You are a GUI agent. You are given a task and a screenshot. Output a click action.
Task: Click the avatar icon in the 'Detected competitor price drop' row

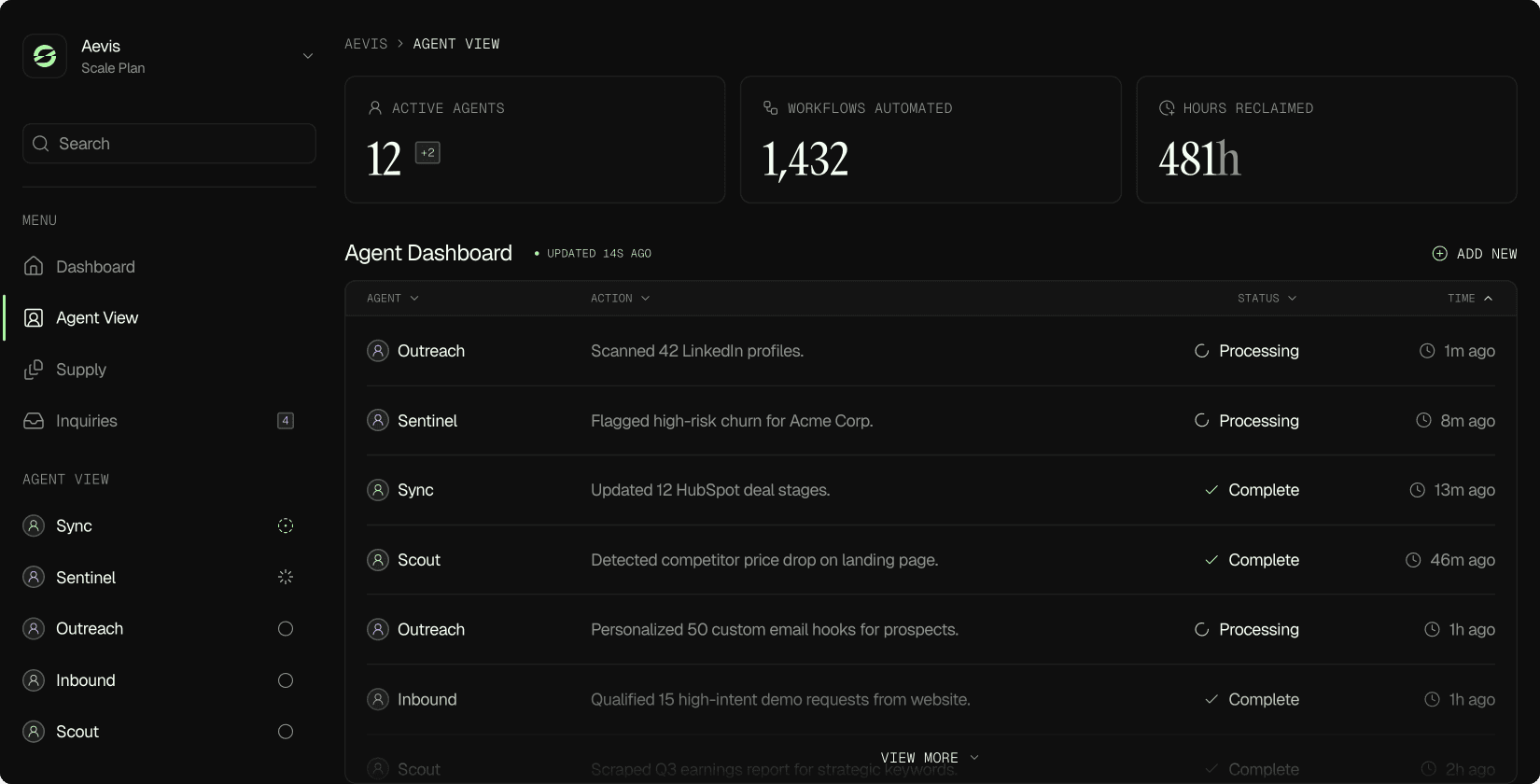pyautogui.click(x=378, y=560)
